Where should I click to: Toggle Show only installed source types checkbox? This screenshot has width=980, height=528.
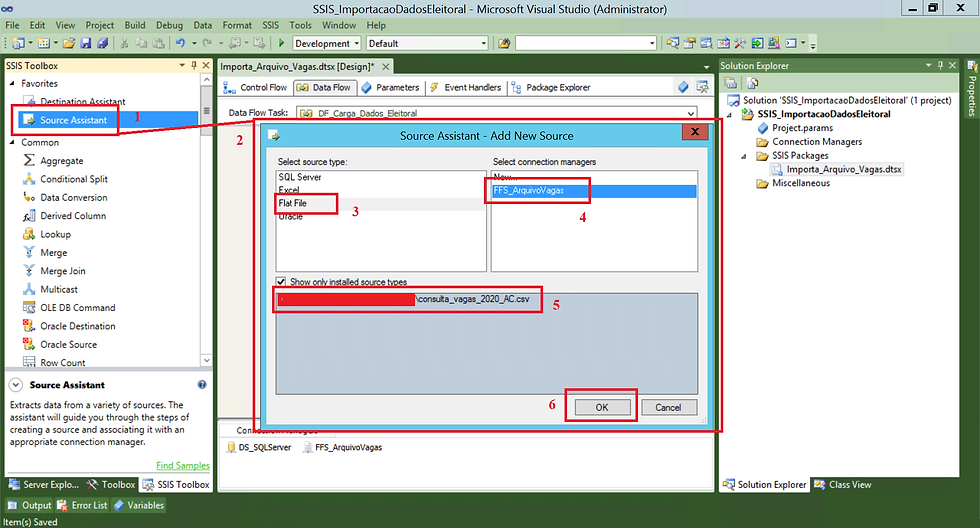281,282
